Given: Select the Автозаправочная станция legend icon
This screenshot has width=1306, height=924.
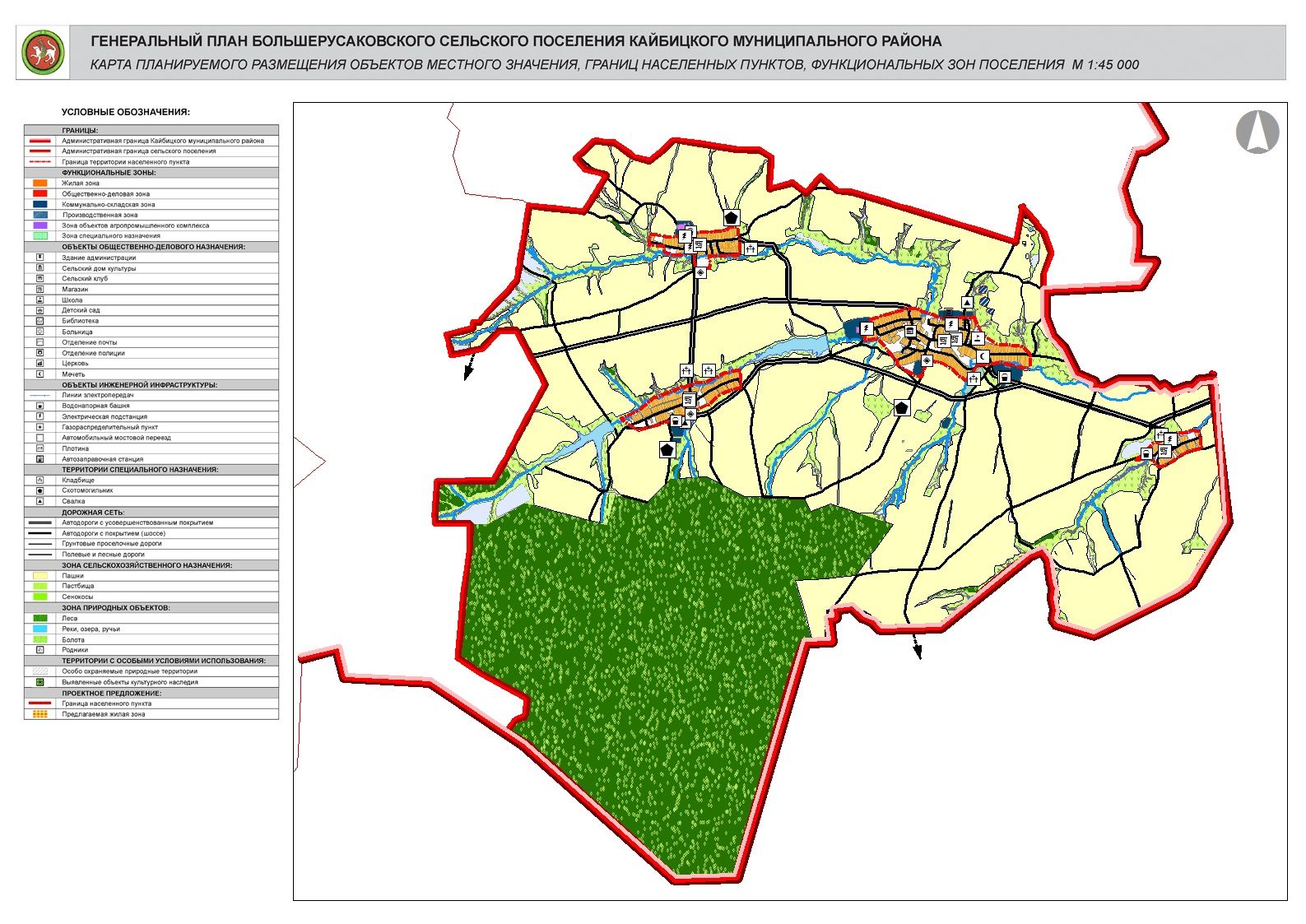Looking at the screenshot, I should click(40, 459).
